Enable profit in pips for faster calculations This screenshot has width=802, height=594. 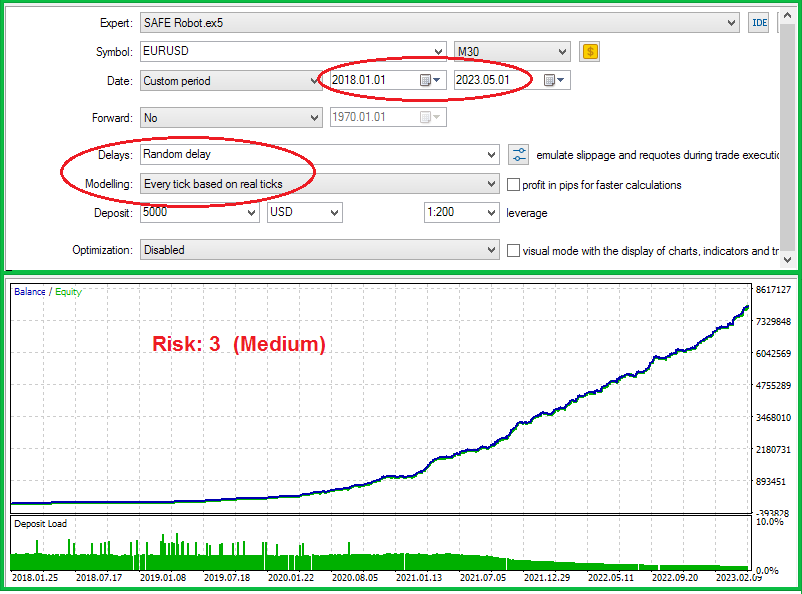(514, 185)
